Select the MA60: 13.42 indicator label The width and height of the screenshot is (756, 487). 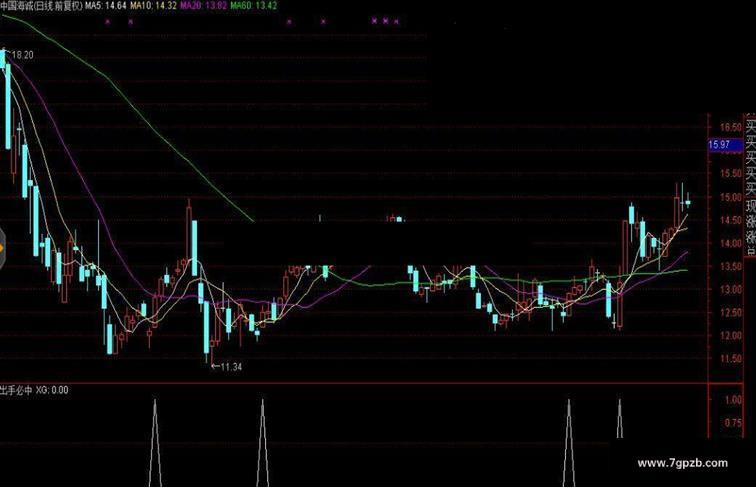[254, 6]
